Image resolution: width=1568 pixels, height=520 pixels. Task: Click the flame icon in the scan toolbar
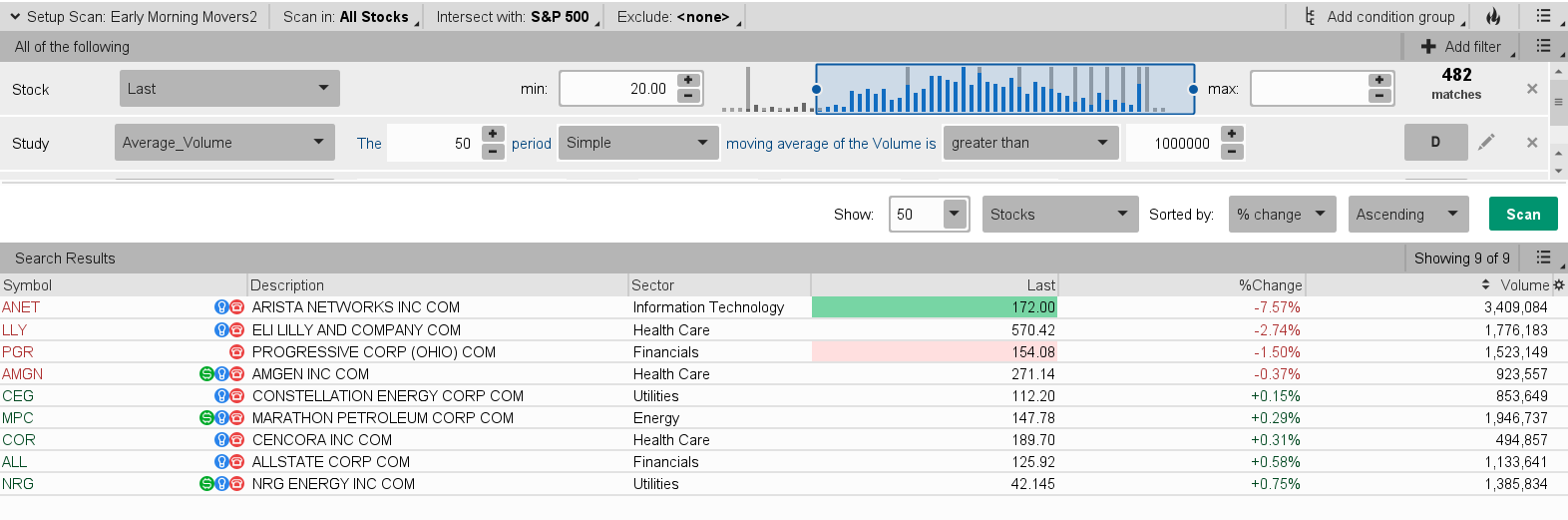pos(1493,17)
